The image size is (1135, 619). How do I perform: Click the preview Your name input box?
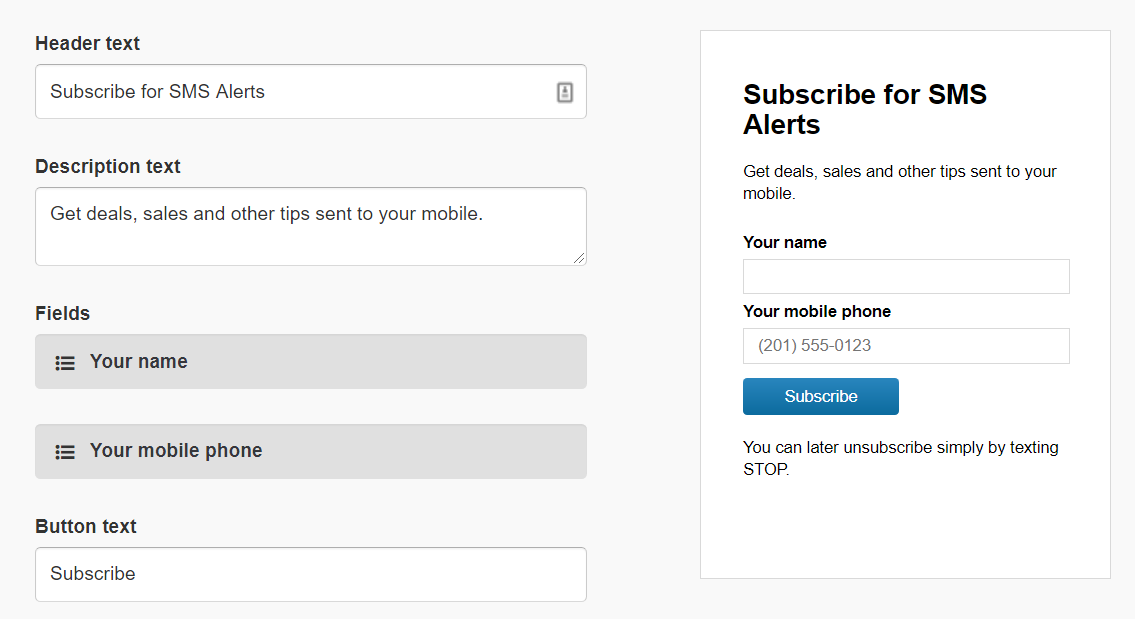pos(906,277)
